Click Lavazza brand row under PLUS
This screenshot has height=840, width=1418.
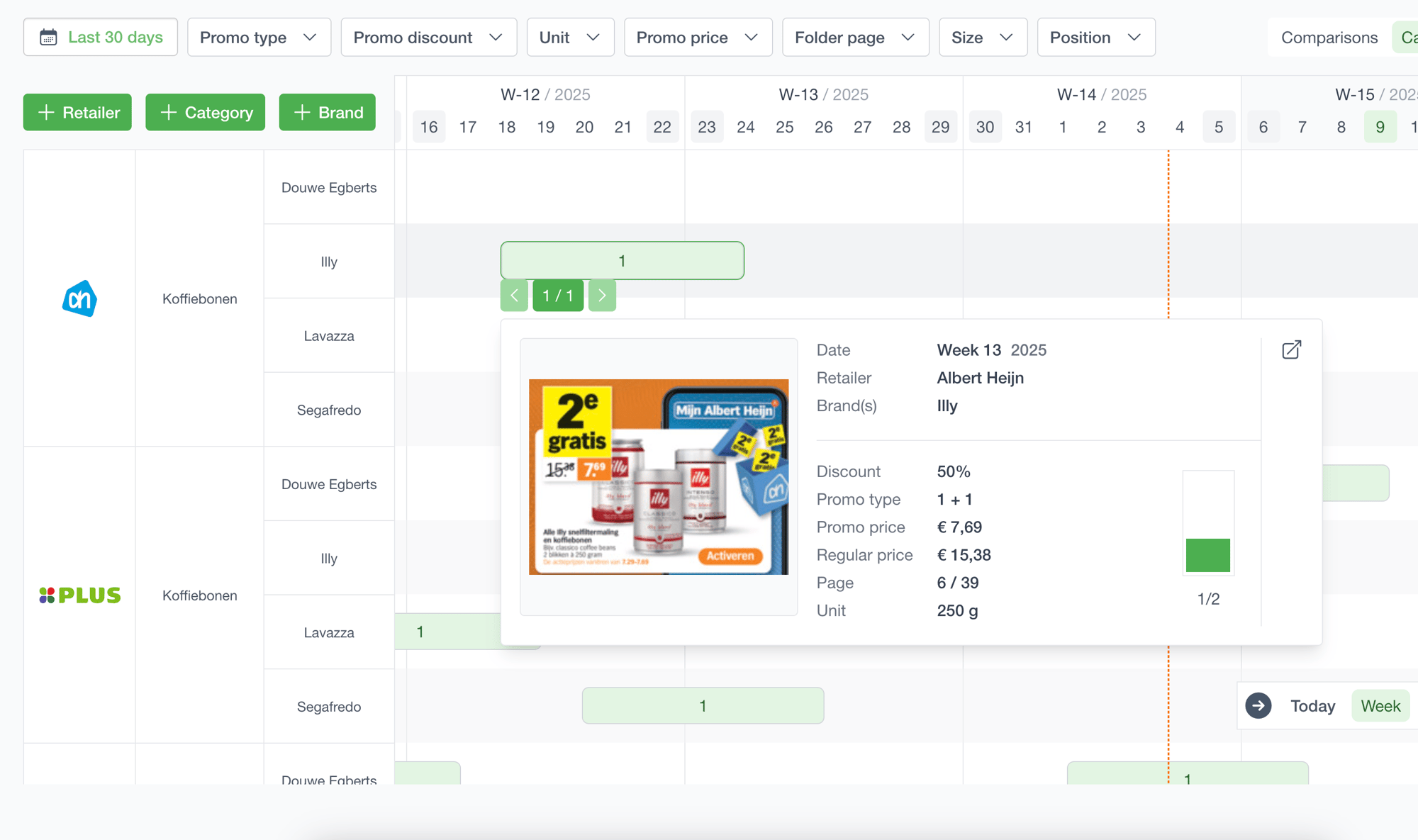tap(329, 632)
